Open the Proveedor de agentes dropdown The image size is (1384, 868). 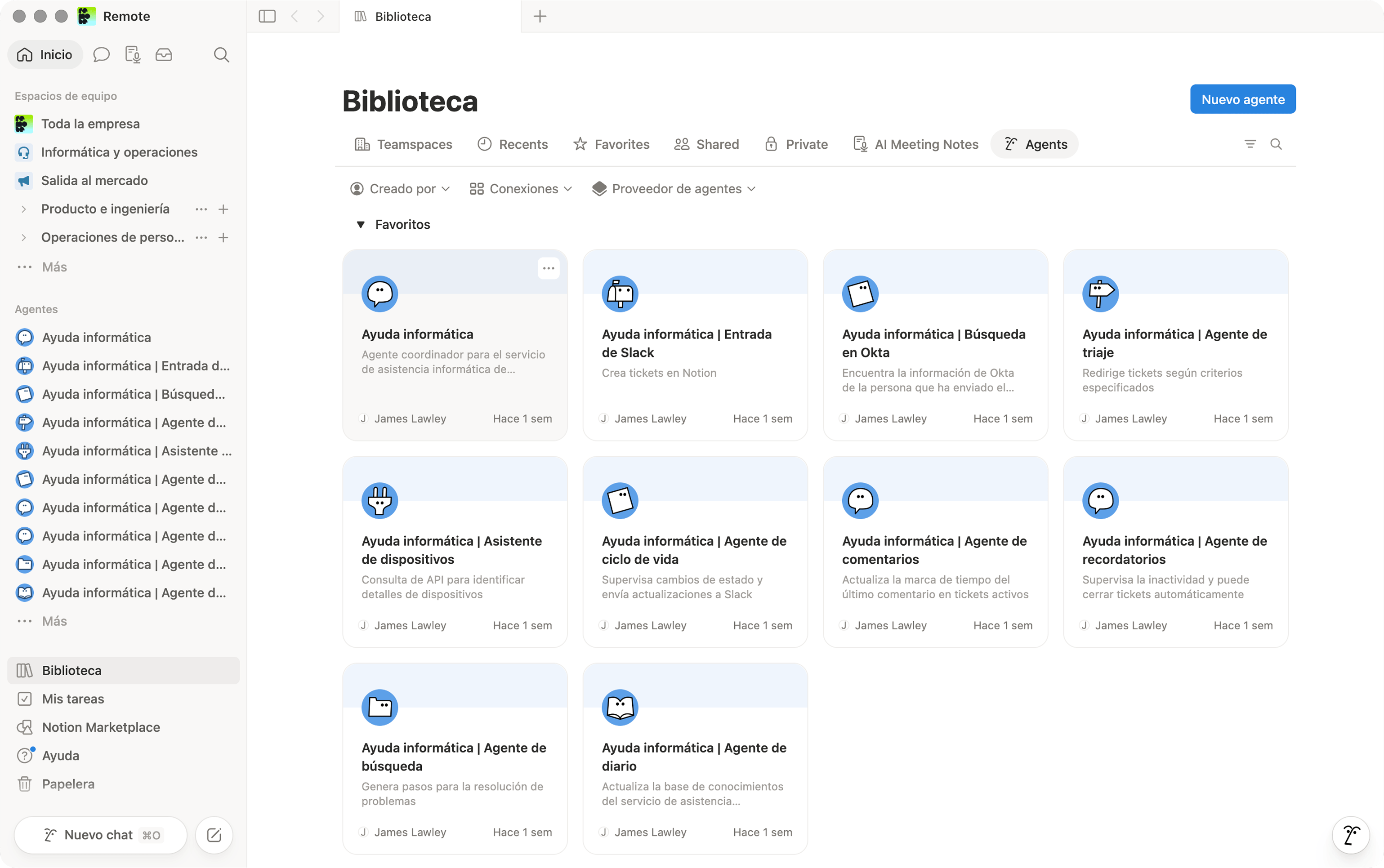[x=674, y=189]
